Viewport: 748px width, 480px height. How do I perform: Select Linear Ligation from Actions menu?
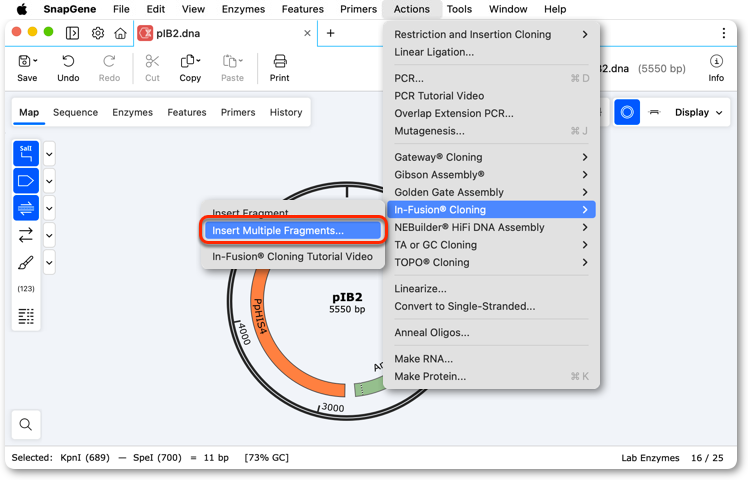tap(491, 52)
